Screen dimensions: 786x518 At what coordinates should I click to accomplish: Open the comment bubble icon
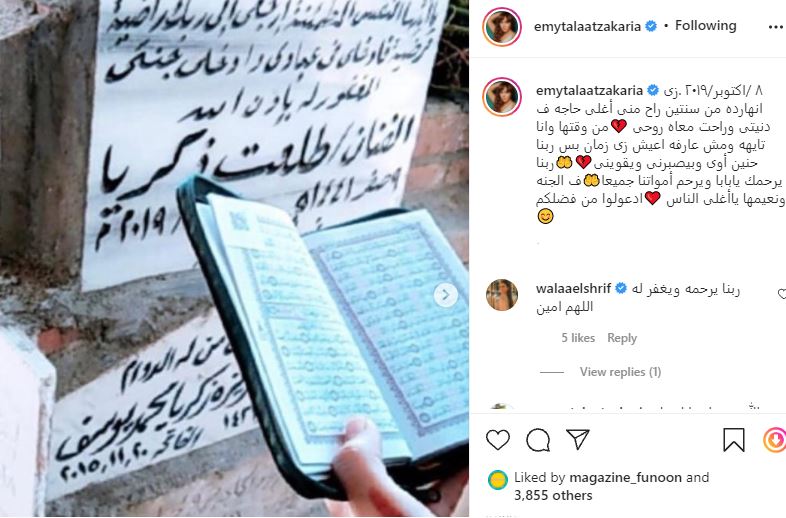538,440
